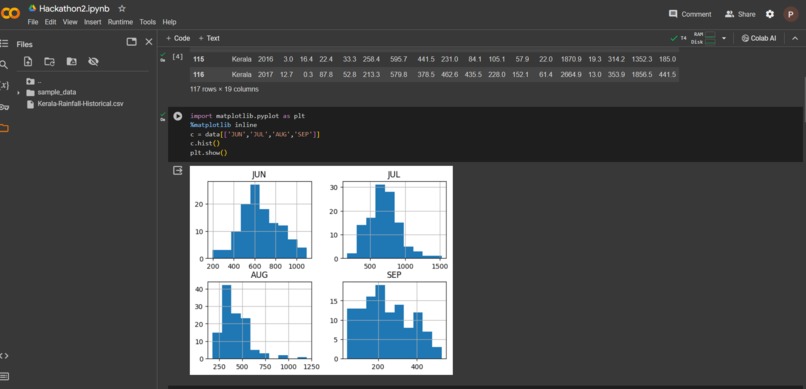Screen dimensions: 806x389
Task: Share the notebook
Action: (740, 14)
